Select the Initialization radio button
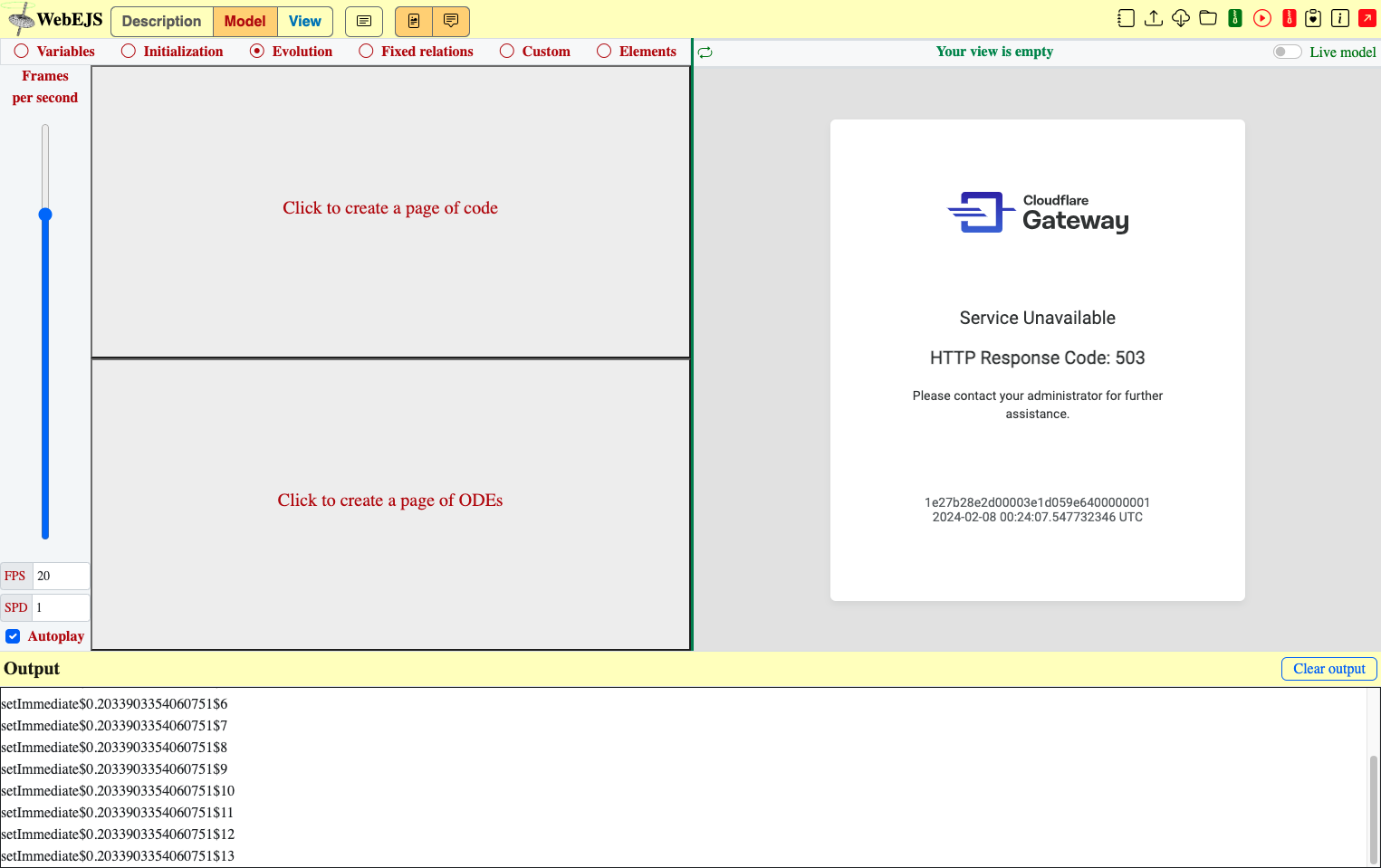Screen dimensions: 1381x868 click(129, 52)
